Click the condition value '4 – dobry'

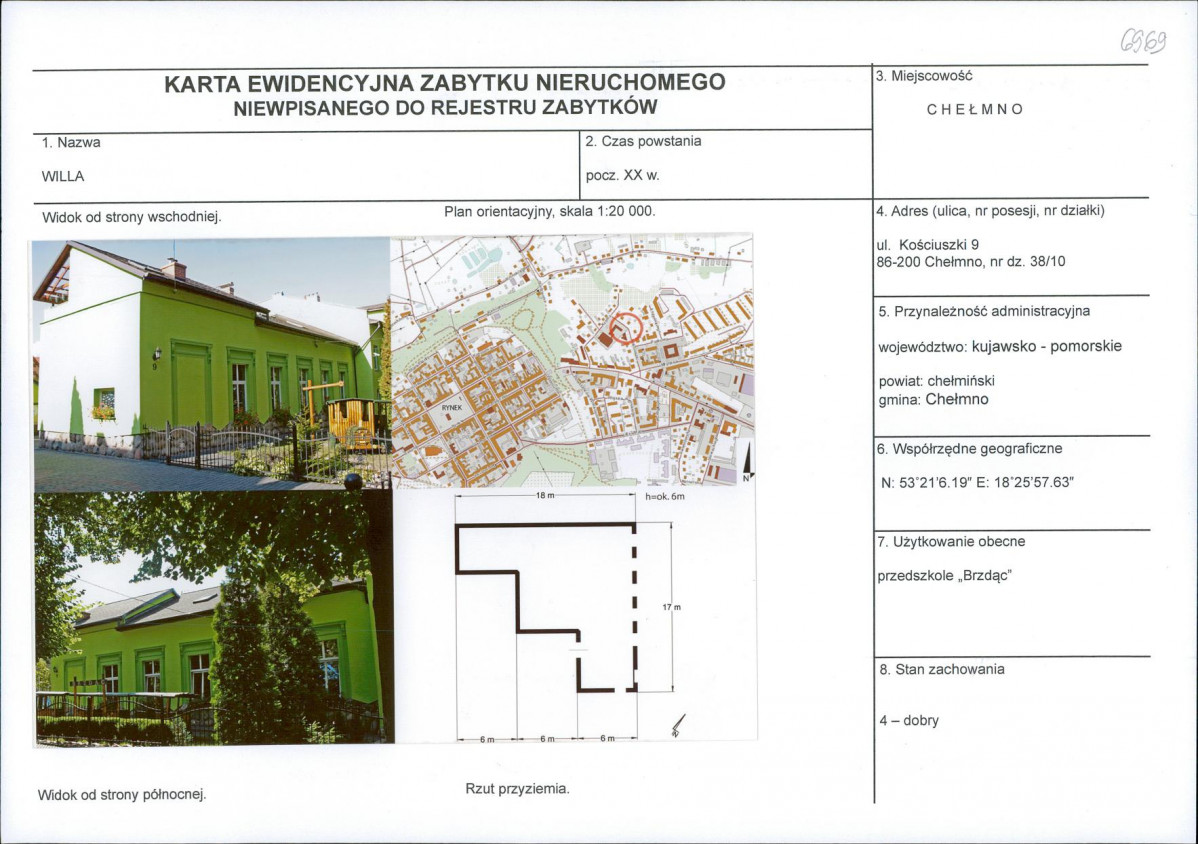pyautogui.click(x=908, y=720)
